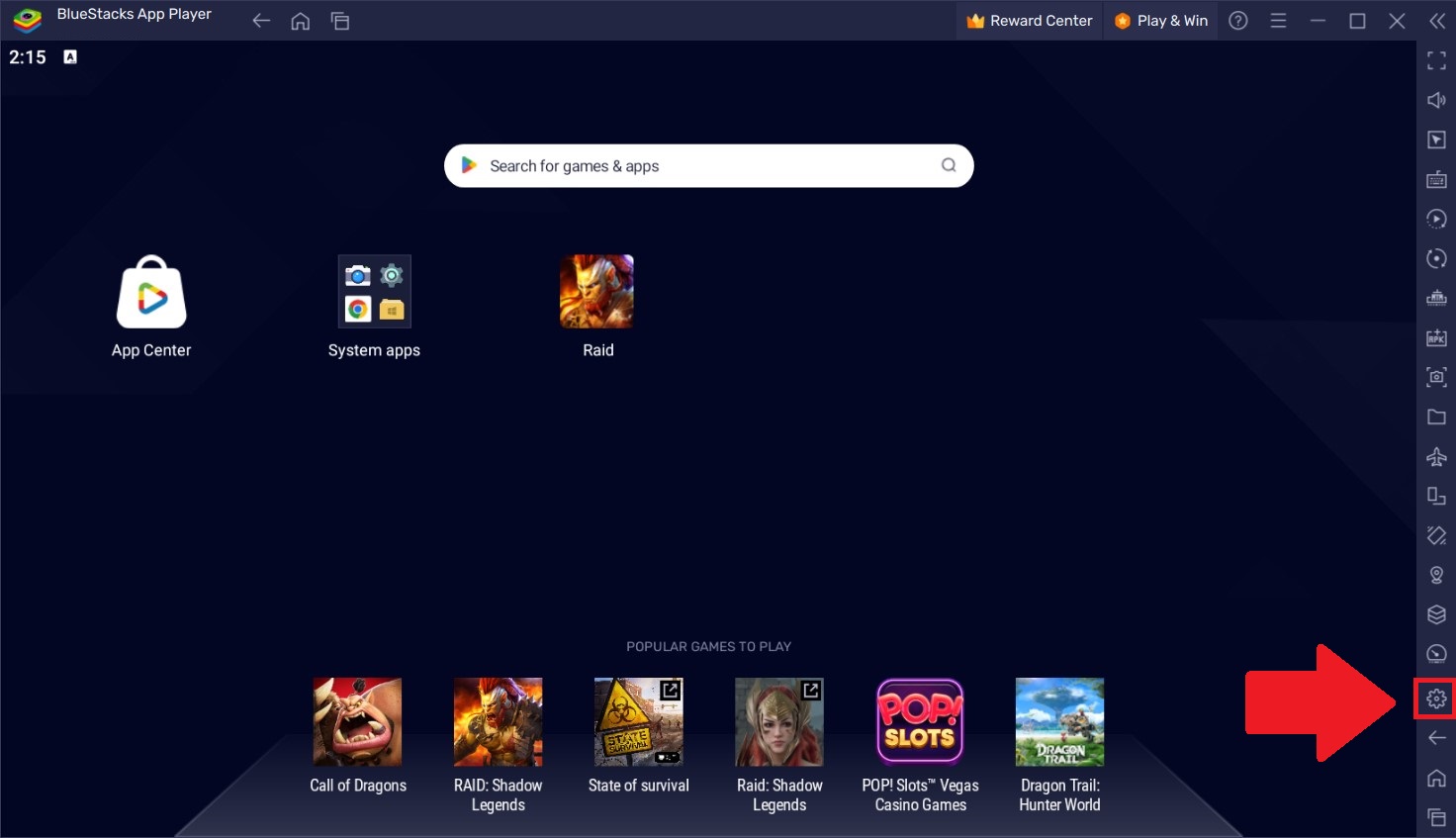Click the volume speaker icon in sidebar
Viewport: 1456px width, 838px height.
point(1436,100)
